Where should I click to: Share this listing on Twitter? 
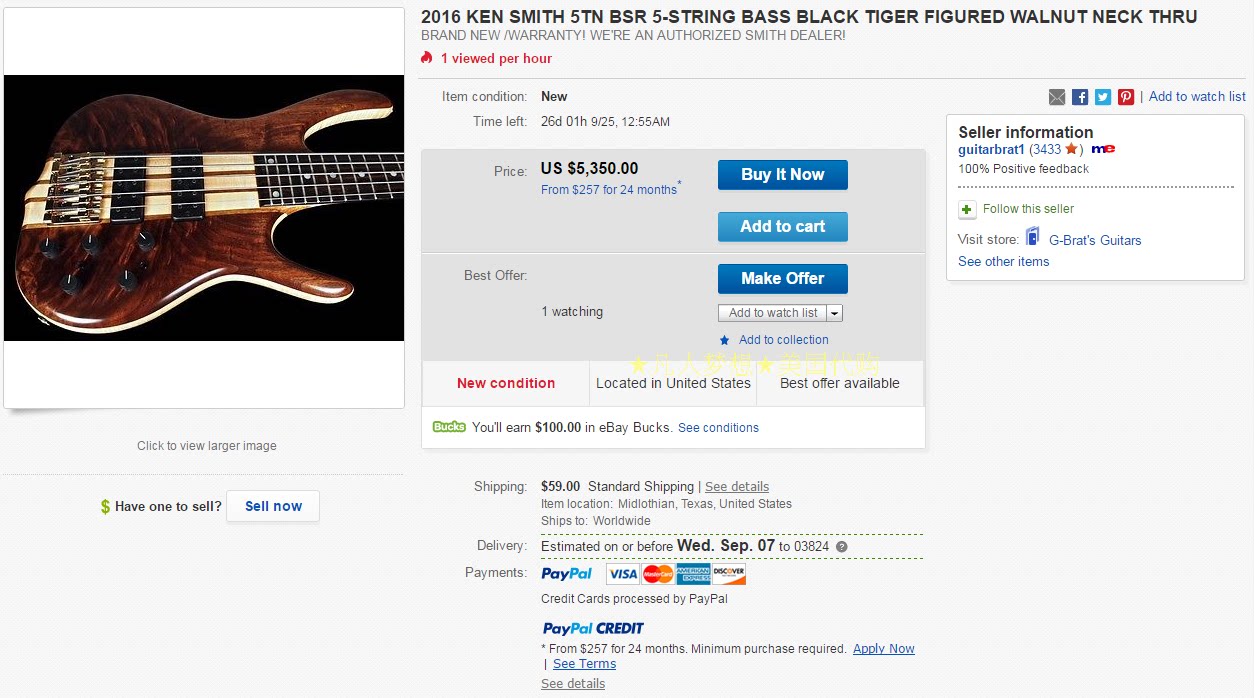(x=1103, y=97)
